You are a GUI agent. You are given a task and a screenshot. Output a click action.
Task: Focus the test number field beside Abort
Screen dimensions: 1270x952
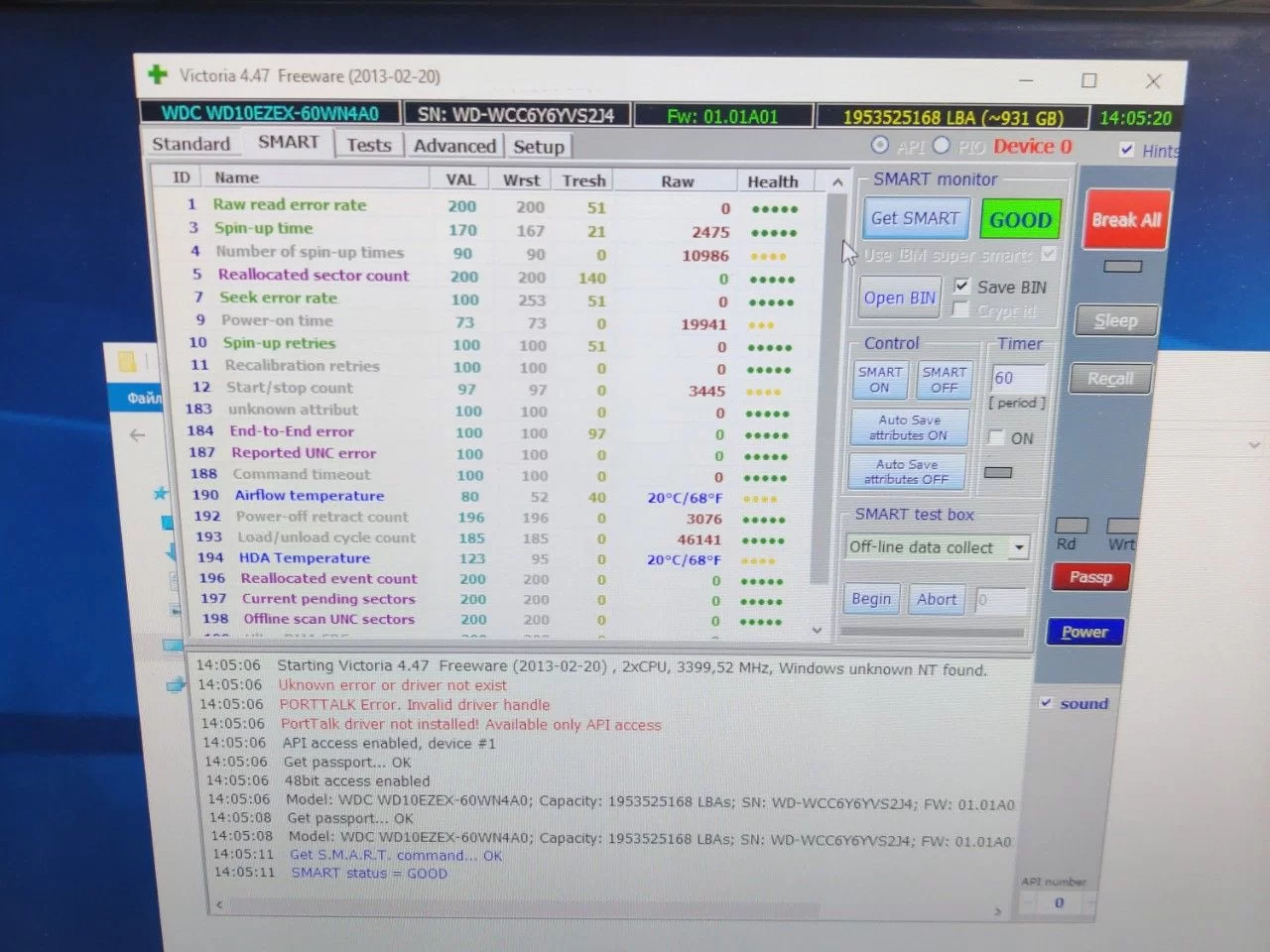click(x=1000, y=600)
